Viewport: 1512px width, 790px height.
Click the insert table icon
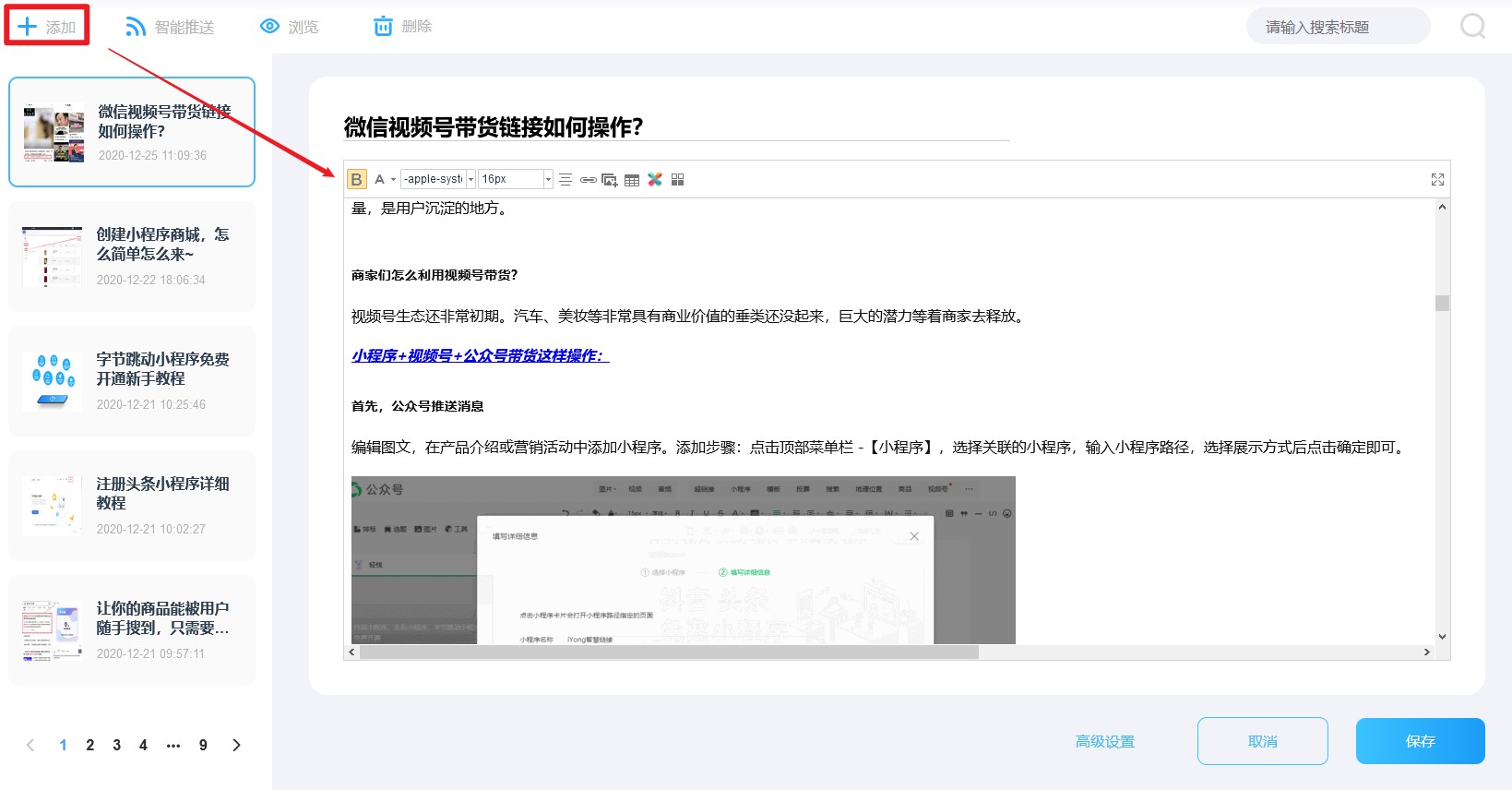click(x=632, y=179)
